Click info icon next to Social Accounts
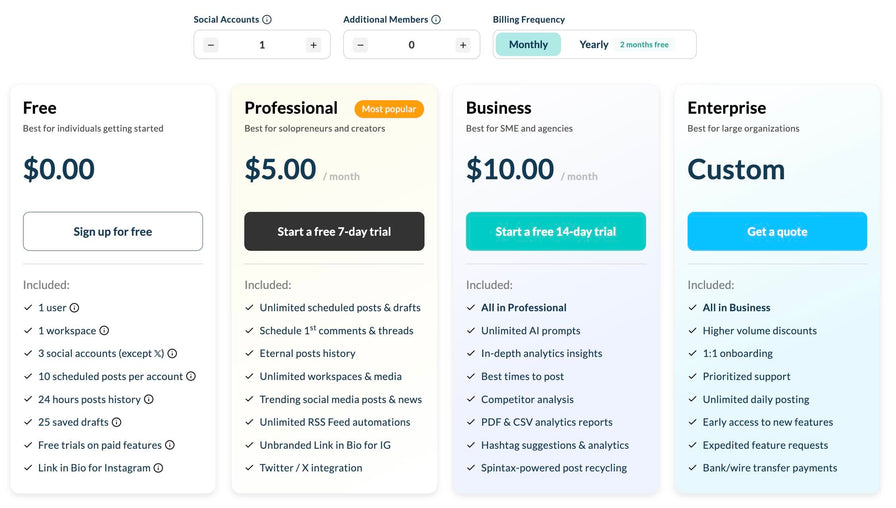The image size is (896, 508). 267,20
